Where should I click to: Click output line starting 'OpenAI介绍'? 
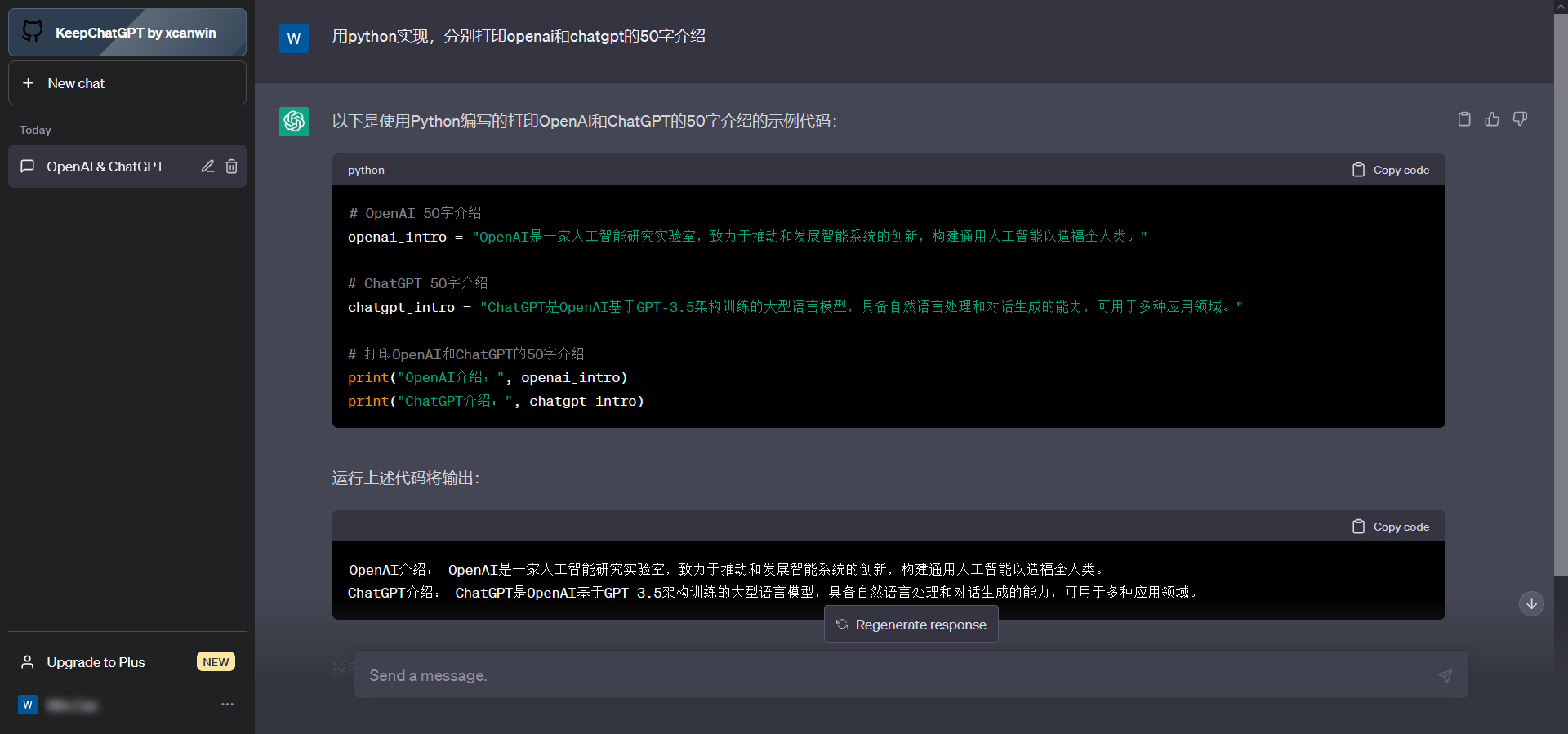coord(728,569)
